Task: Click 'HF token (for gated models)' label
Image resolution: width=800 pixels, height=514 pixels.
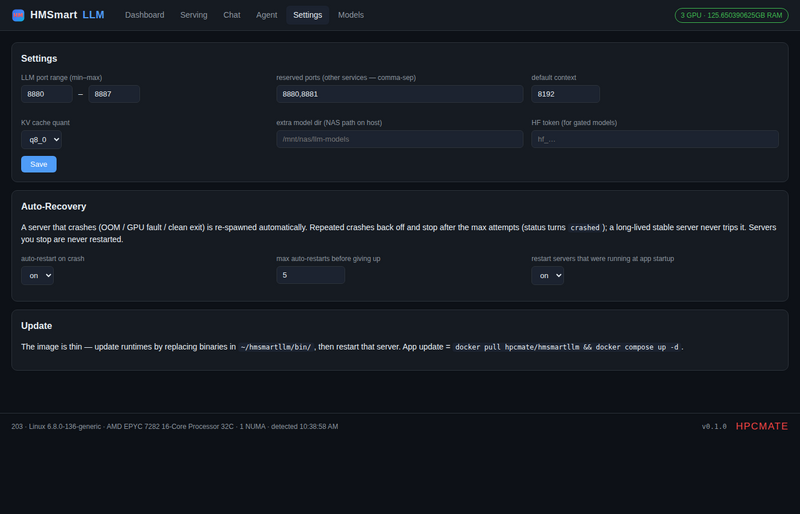Action: coord(574,123)
